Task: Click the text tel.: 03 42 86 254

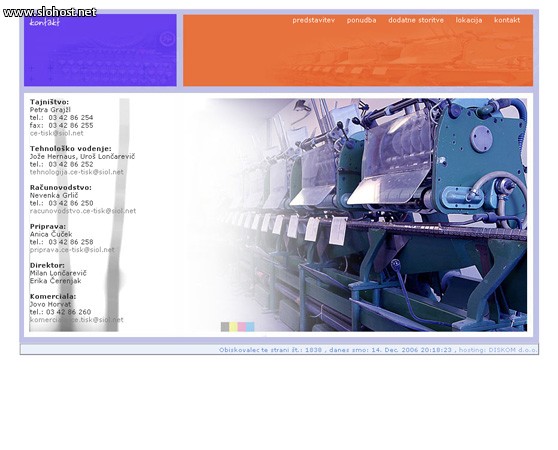Action: (62, 118)
